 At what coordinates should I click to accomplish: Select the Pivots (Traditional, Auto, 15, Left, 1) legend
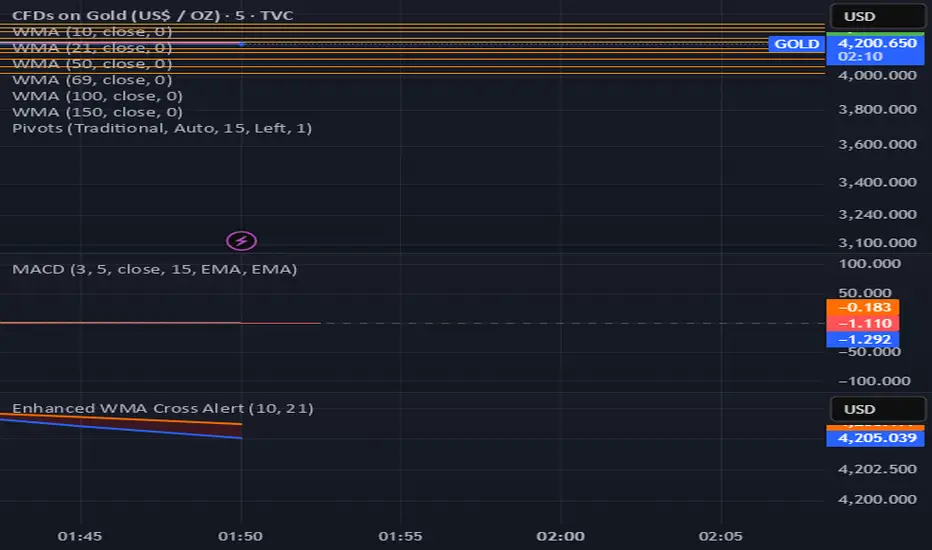tap(162, 128)
